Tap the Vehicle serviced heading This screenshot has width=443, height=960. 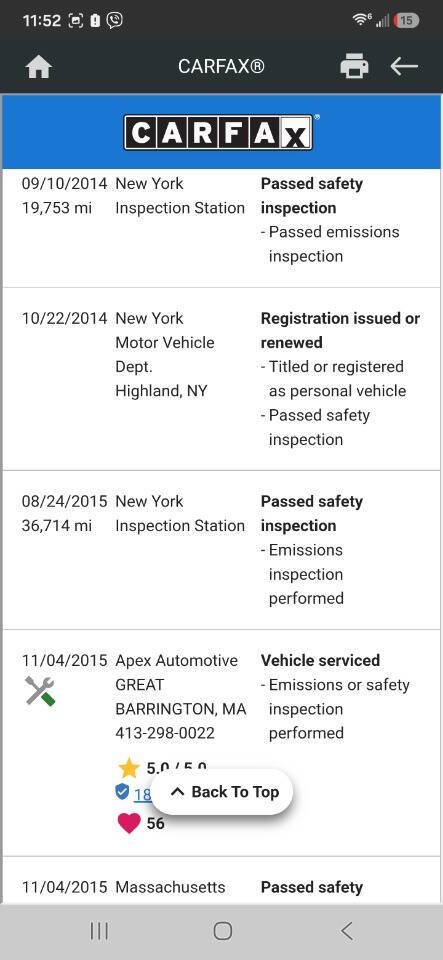click(x=320, y=661)
